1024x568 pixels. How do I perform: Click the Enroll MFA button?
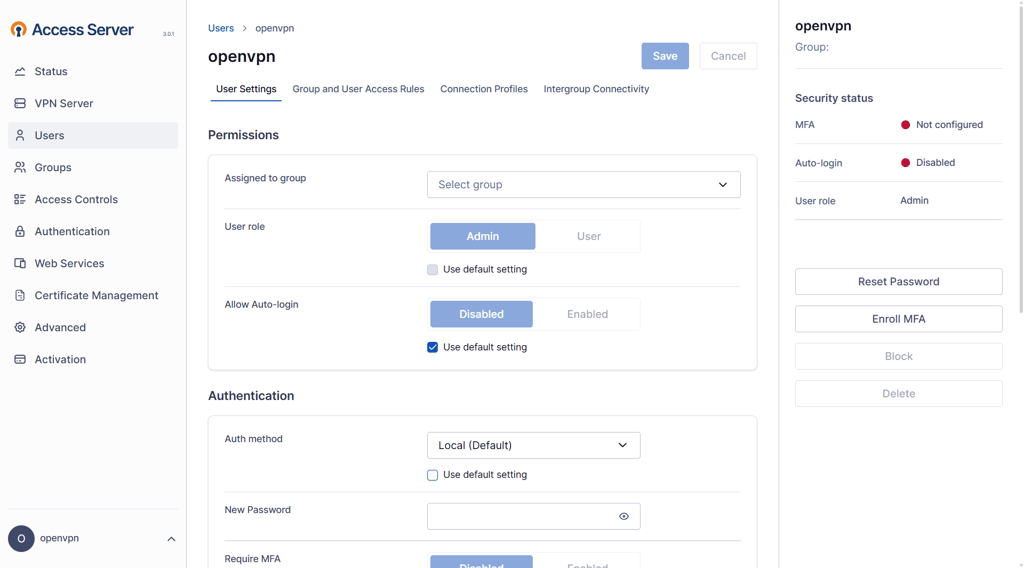tap(899, 319)
